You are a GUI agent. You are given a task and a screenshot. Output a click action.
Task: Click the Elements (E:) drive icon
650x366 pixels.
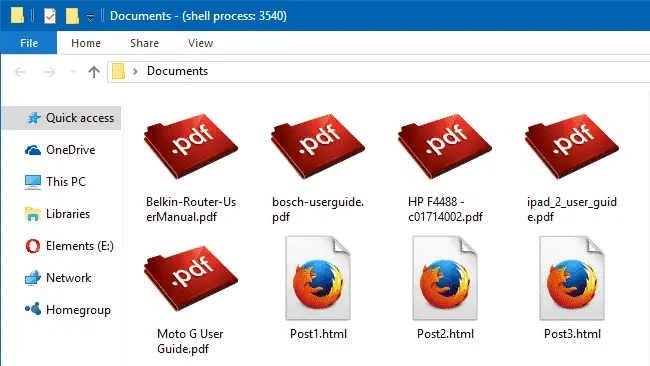tap(33, 246)
